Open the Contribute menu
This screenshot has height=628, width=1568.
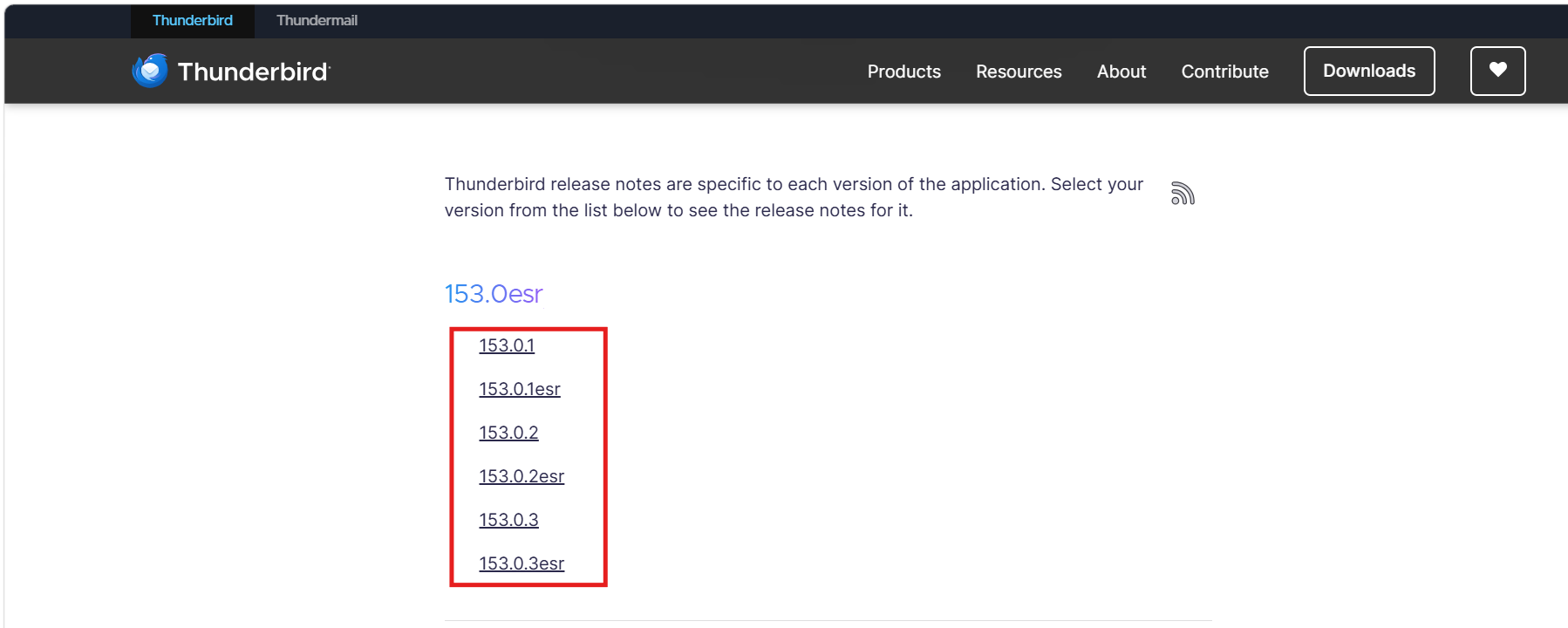pyautogui.click(x=1224, y=72)
